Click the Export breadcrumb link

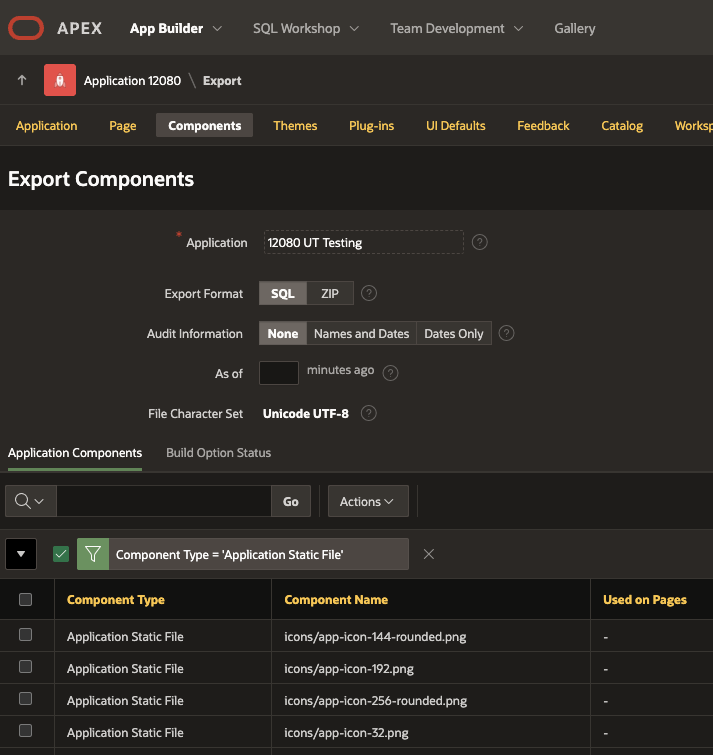[x=222, y=80]
